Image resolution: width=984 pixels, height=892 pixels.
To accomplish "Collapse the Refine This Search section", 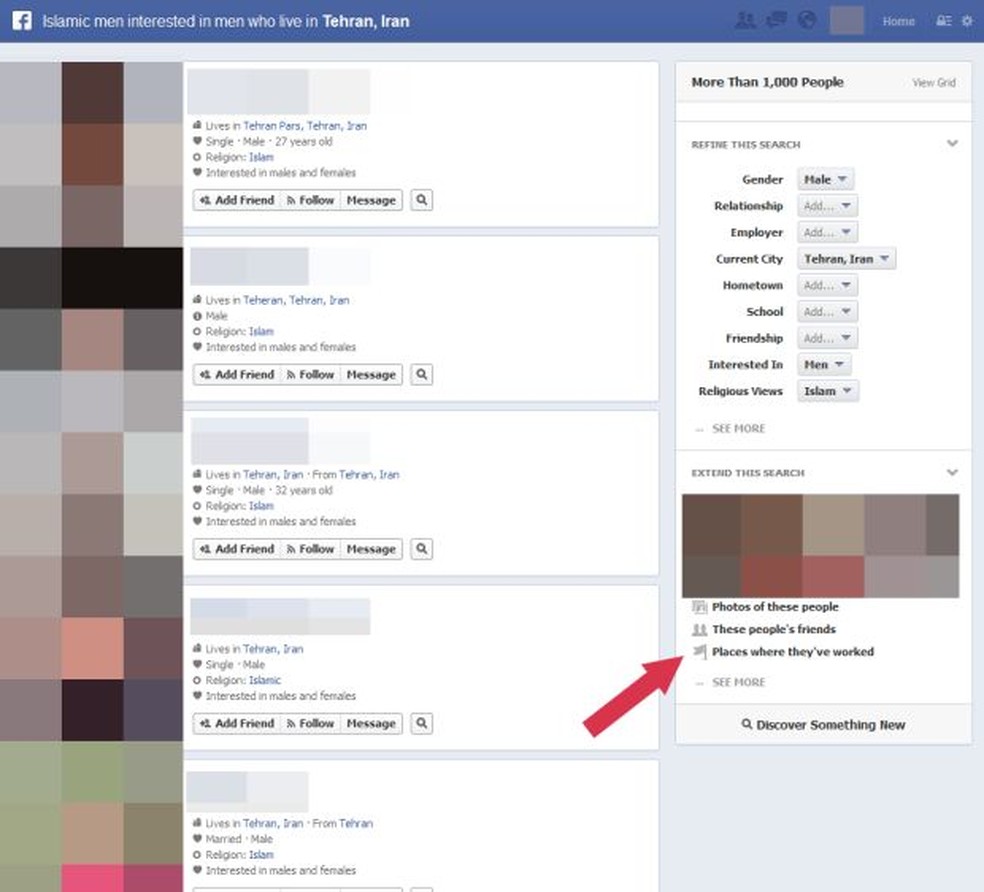I will point(951,143).
